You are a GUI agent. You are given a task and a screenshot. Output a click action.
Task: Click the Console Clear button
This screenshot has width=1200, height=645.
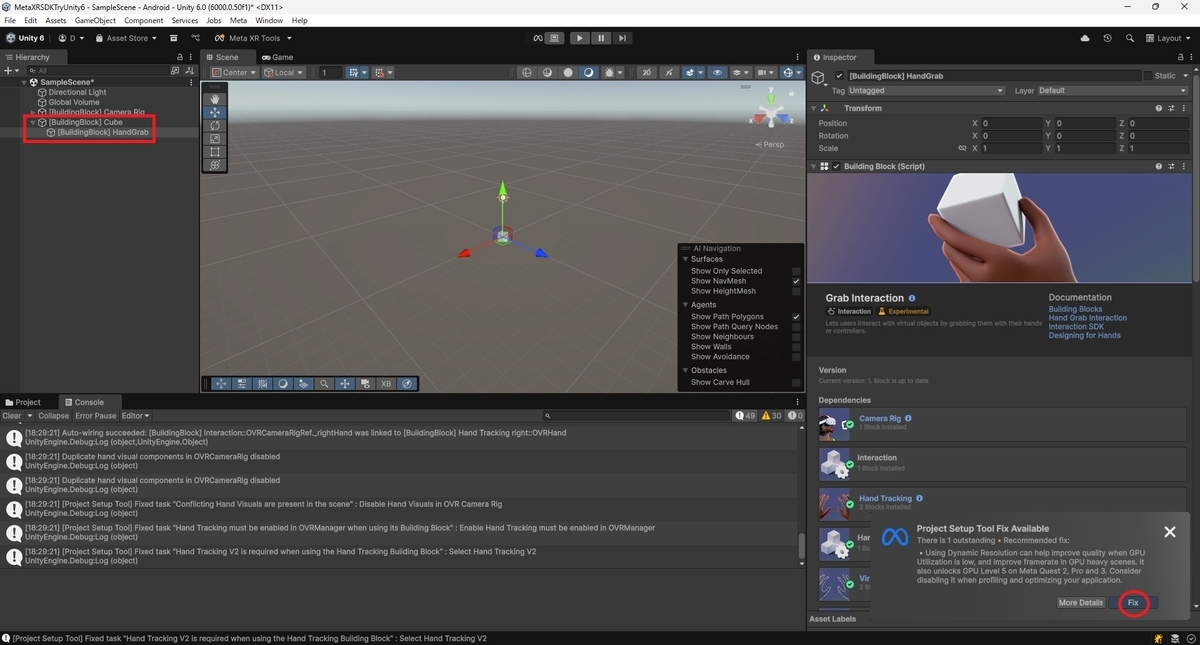coord(12,415)
